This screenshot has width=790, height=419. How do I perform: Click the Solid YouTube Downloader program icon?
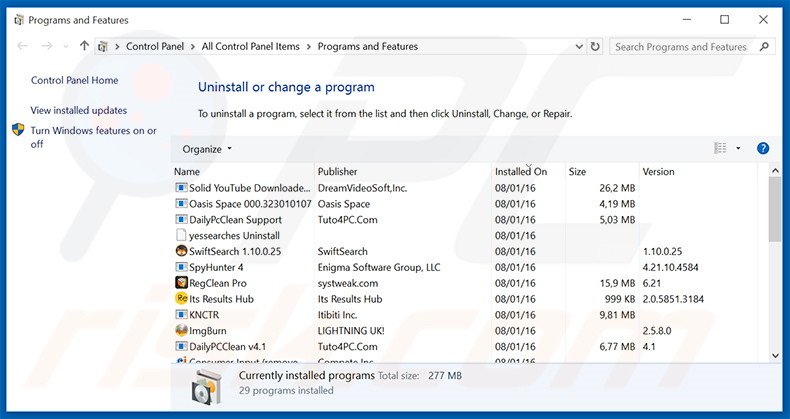(x=181, y=188)
